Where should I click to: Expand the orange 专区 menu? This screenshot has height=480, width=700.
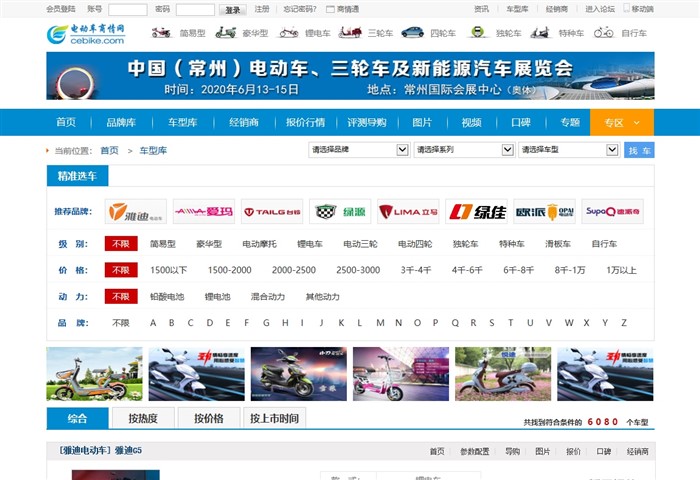click(622, 122)
